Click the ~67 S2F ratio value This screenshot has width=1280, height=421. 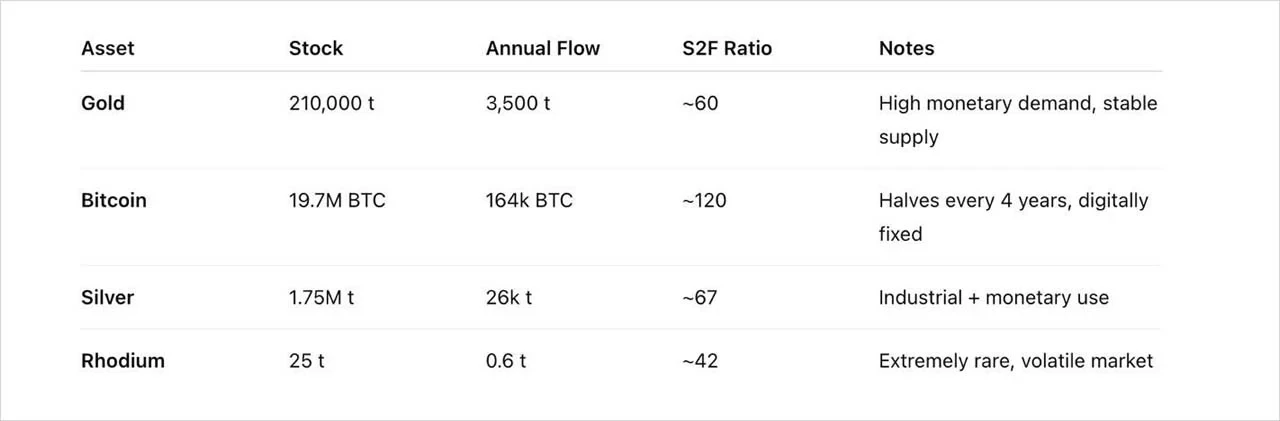[699, 297]
